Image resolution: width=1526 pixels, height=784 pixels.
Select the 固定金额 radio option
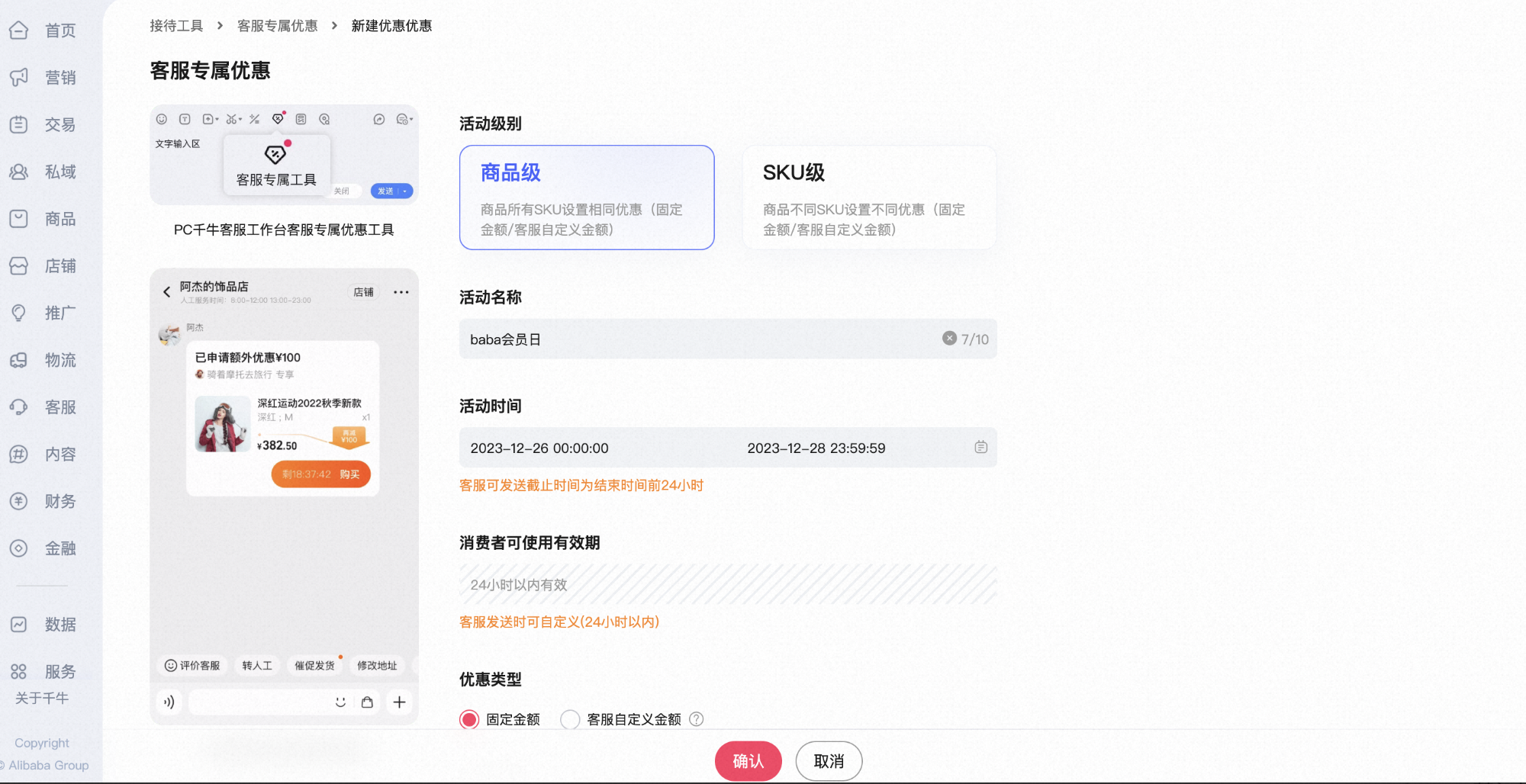469,719
